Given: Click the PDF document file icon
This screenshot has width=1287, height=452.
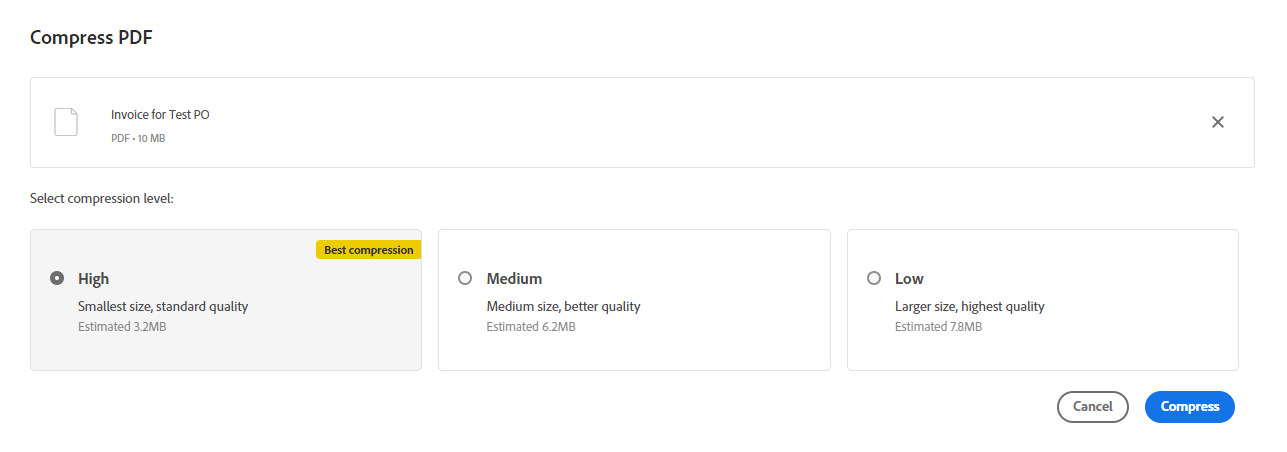Looking at the screenshot, I should [65, 122].
